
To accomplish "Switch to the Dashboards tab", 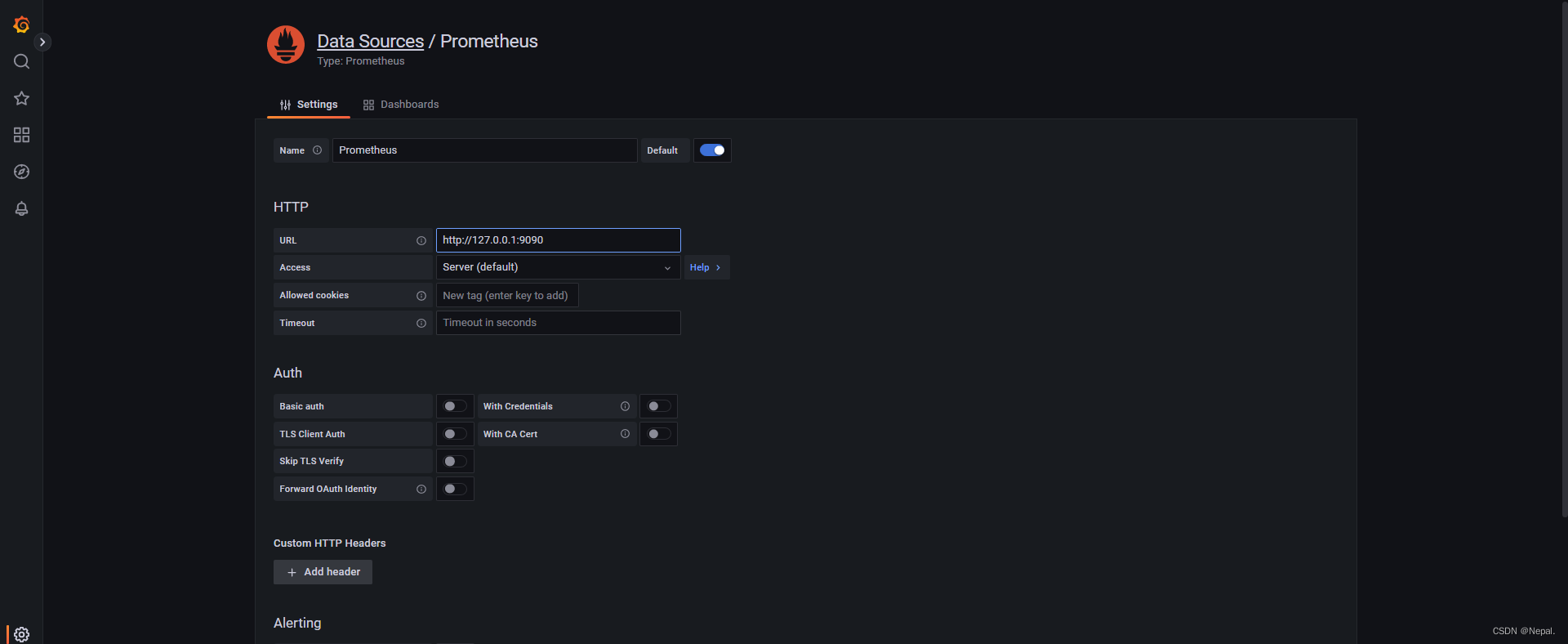I will (x=401, y=105).
